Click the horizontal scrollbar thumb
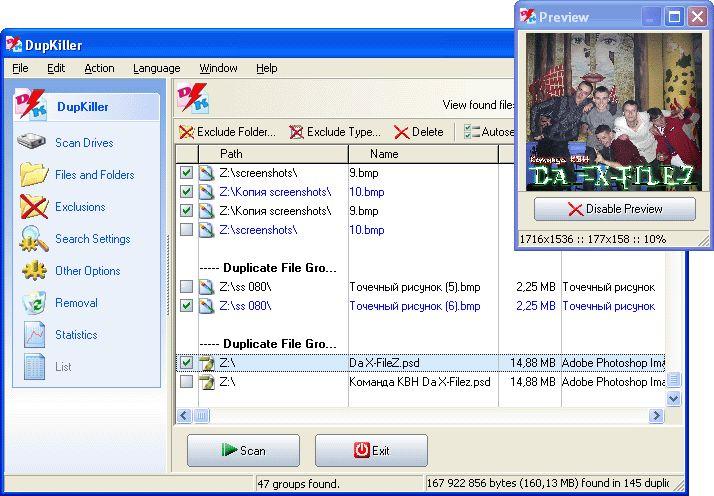 tap(201, 415)
